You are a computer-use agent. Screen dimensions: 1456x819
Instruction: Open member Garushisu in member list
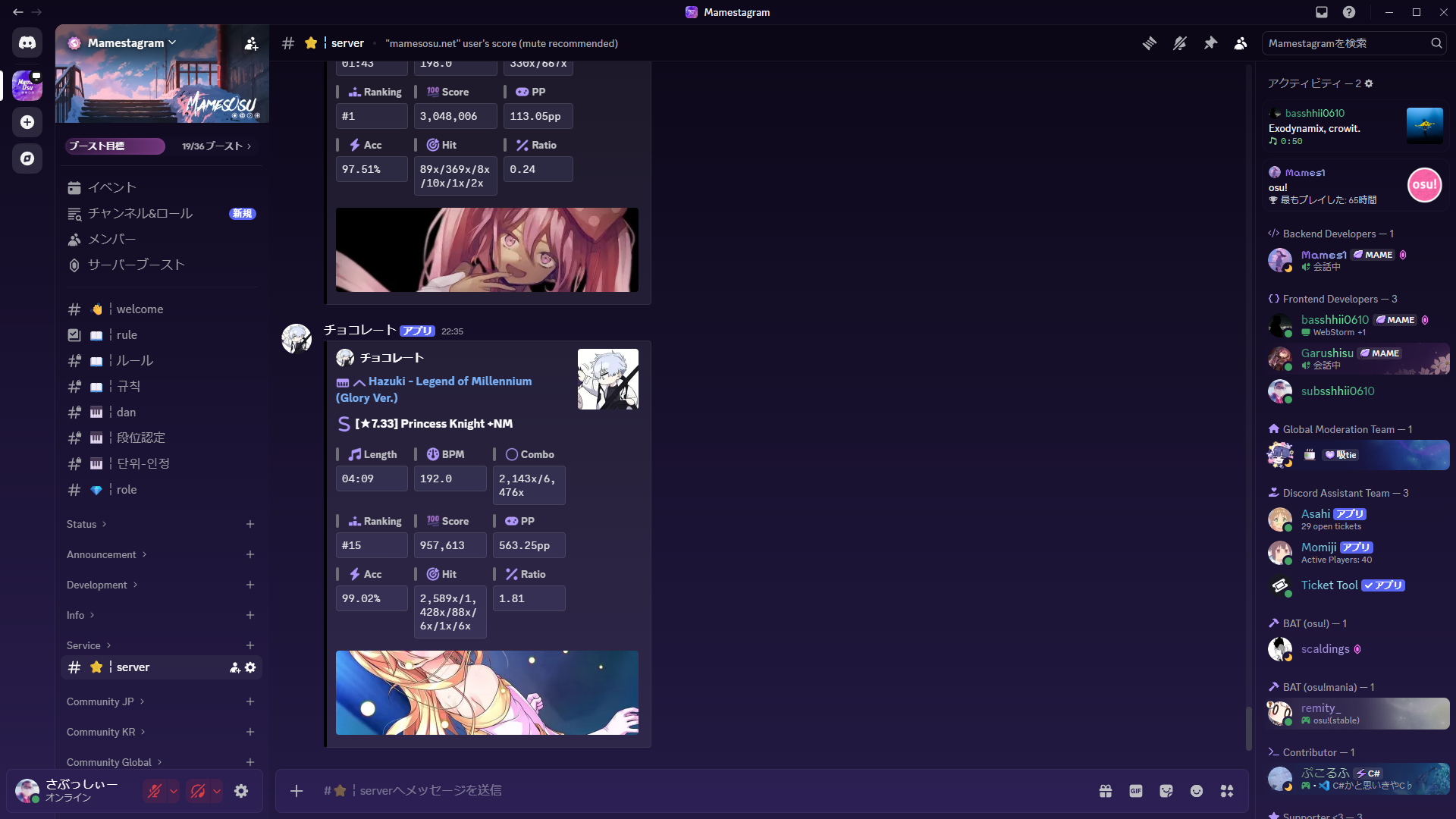[x=1357, y=359]
